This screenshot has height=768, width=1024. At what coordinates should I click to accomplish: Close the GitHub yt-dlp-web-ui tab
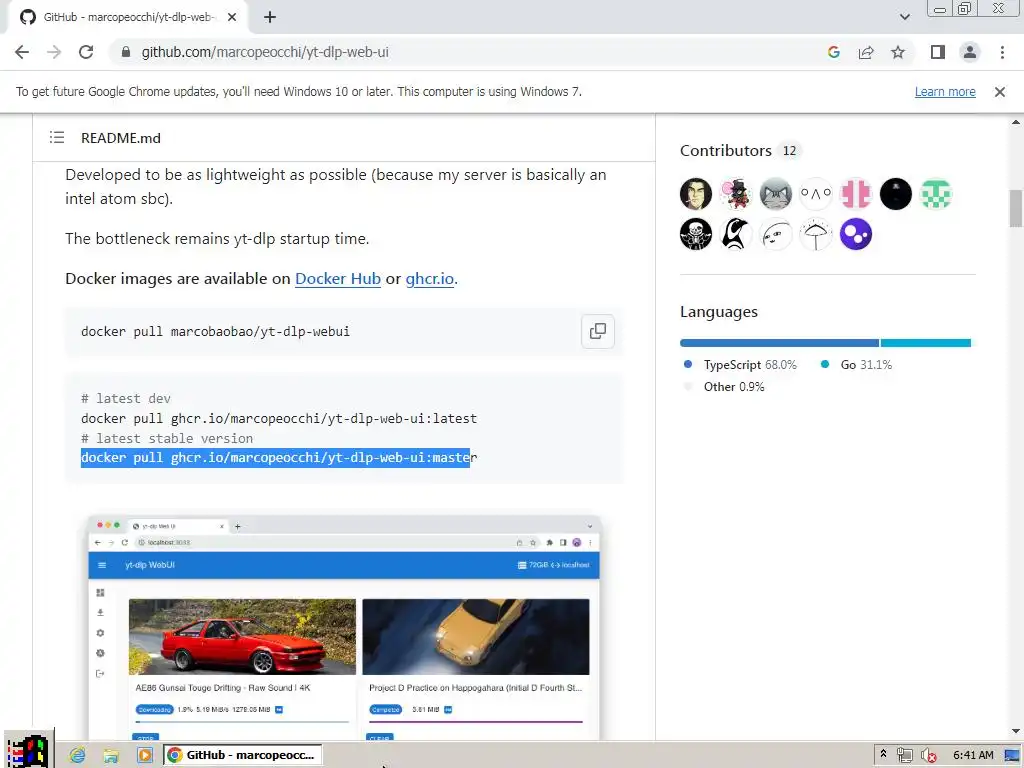[232, 17]
